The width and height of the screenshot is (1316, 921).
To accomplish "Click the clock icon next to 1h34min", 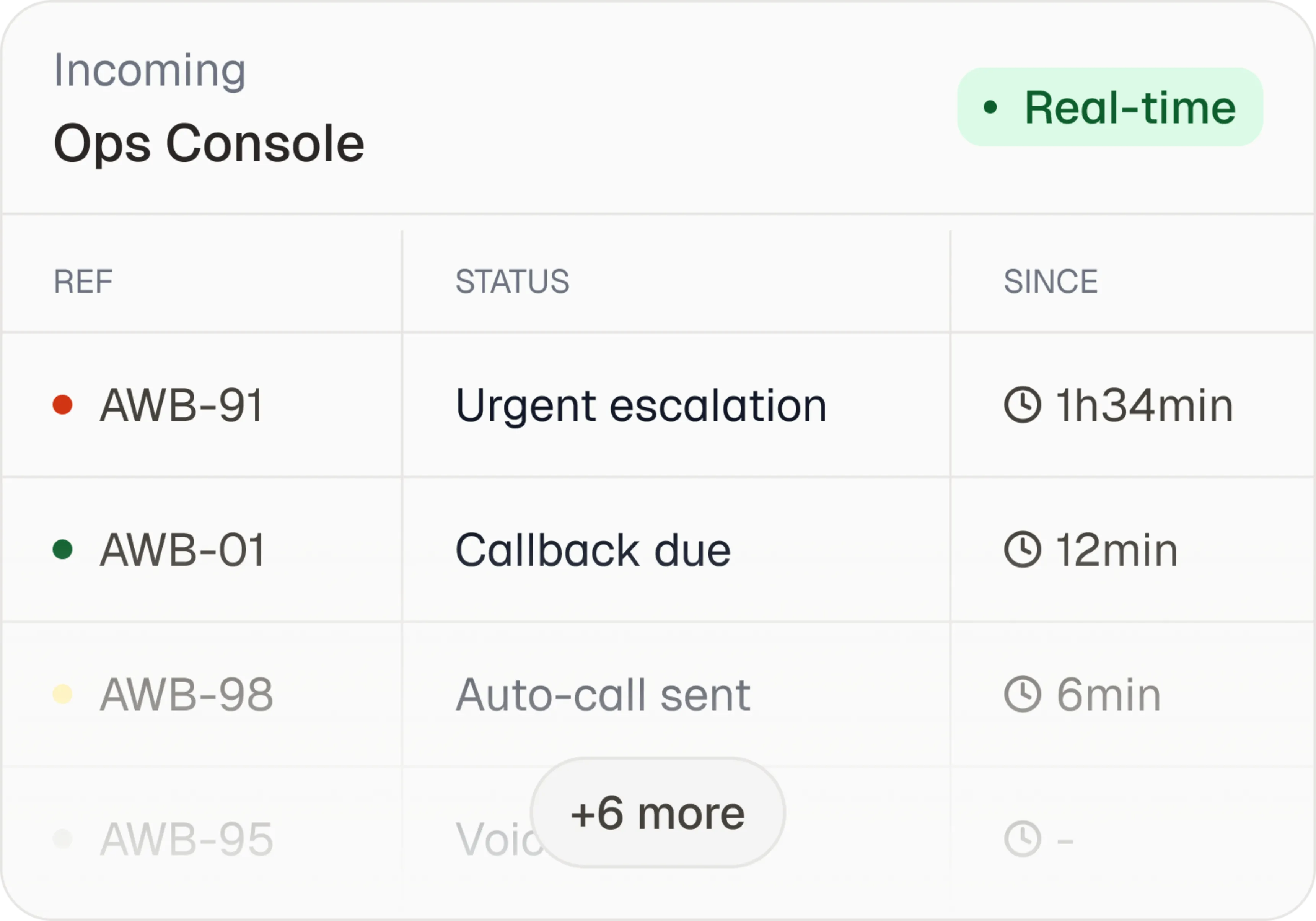I will pos(1023,405).
